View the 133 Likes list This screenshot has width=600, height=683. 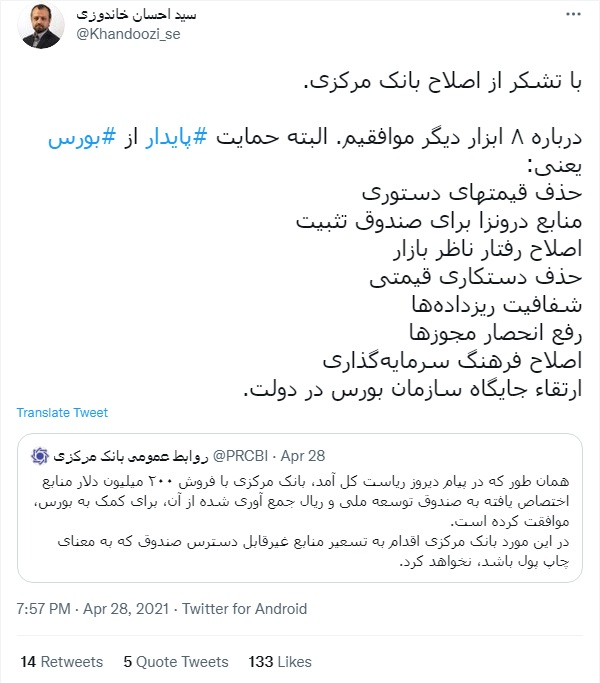coord(280,662)
